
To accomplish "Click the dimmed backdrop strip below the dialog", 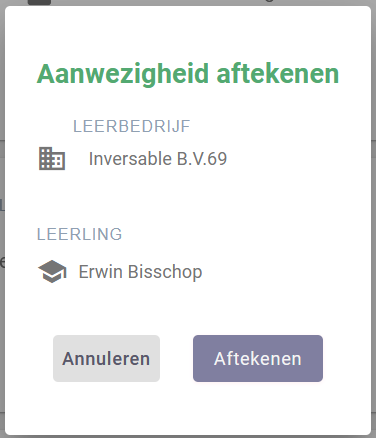I will (x=188, y=437).
